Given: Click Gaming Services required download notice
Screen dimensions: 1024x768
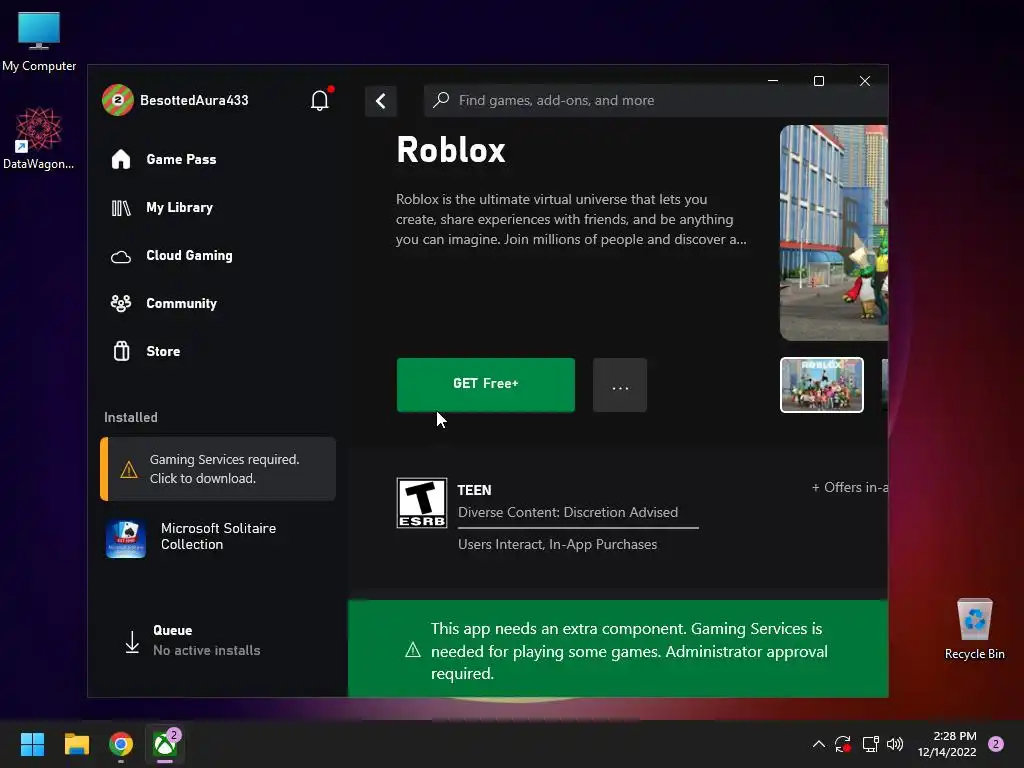Looking at the screenshot, I should (218, 469).
